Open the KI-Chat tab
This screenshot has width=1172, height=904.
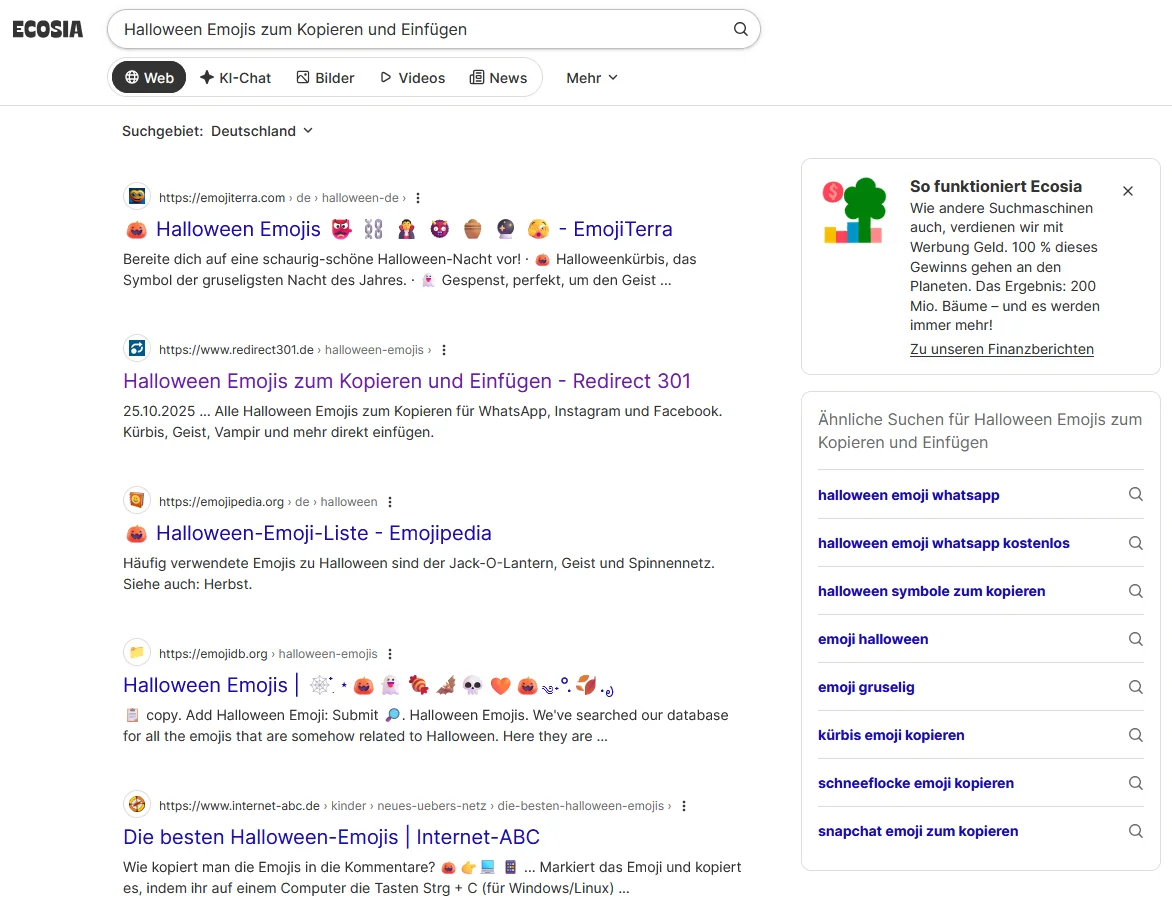[235, 78]
